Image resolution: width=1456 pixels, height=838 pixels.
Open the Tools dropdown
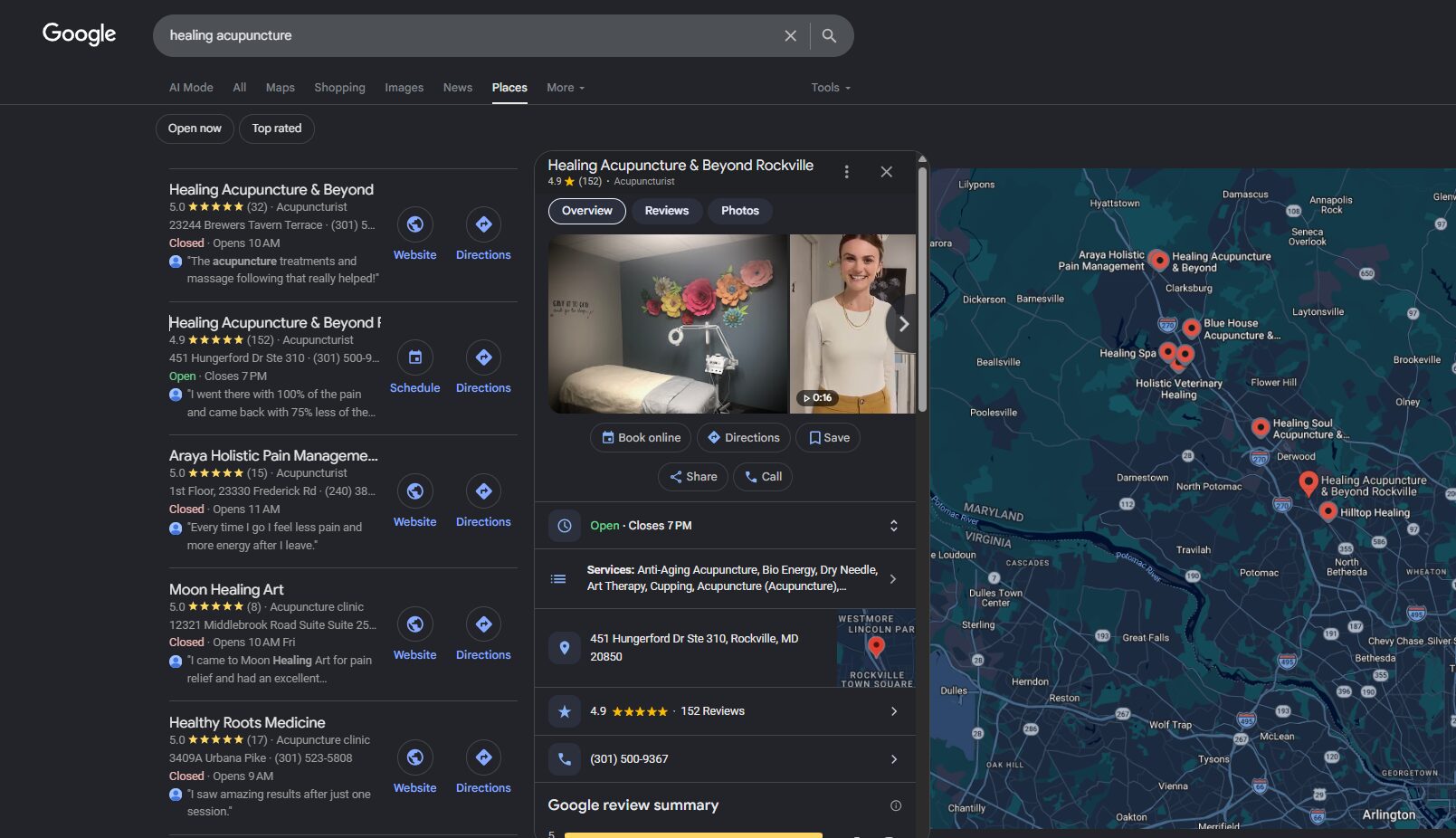[831, 88]
